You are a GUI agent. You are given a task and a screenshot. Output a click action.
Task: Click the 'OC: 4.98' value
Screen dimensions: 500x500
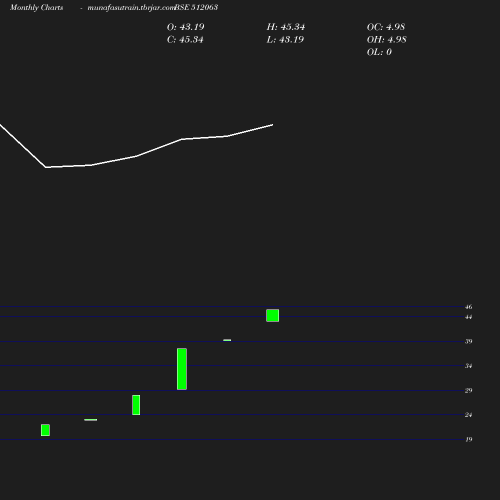(x=386, y=27)
